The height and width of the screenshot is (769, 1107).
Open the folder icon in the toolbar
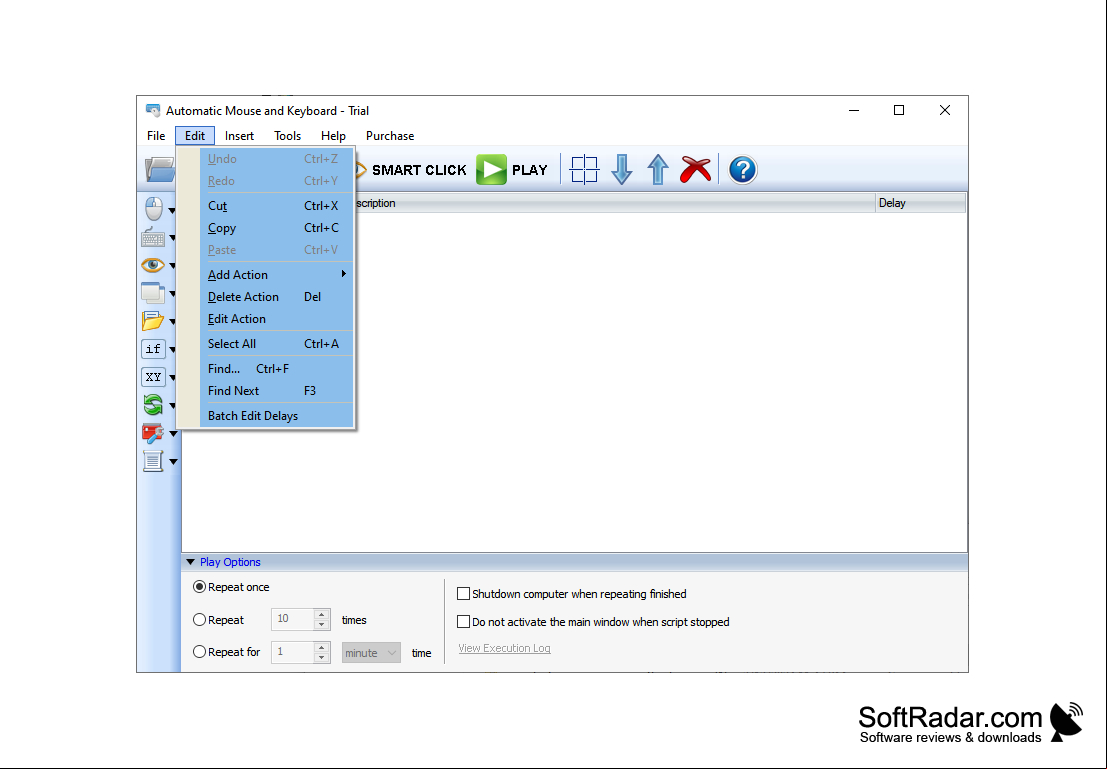click(x=160, y=169)
